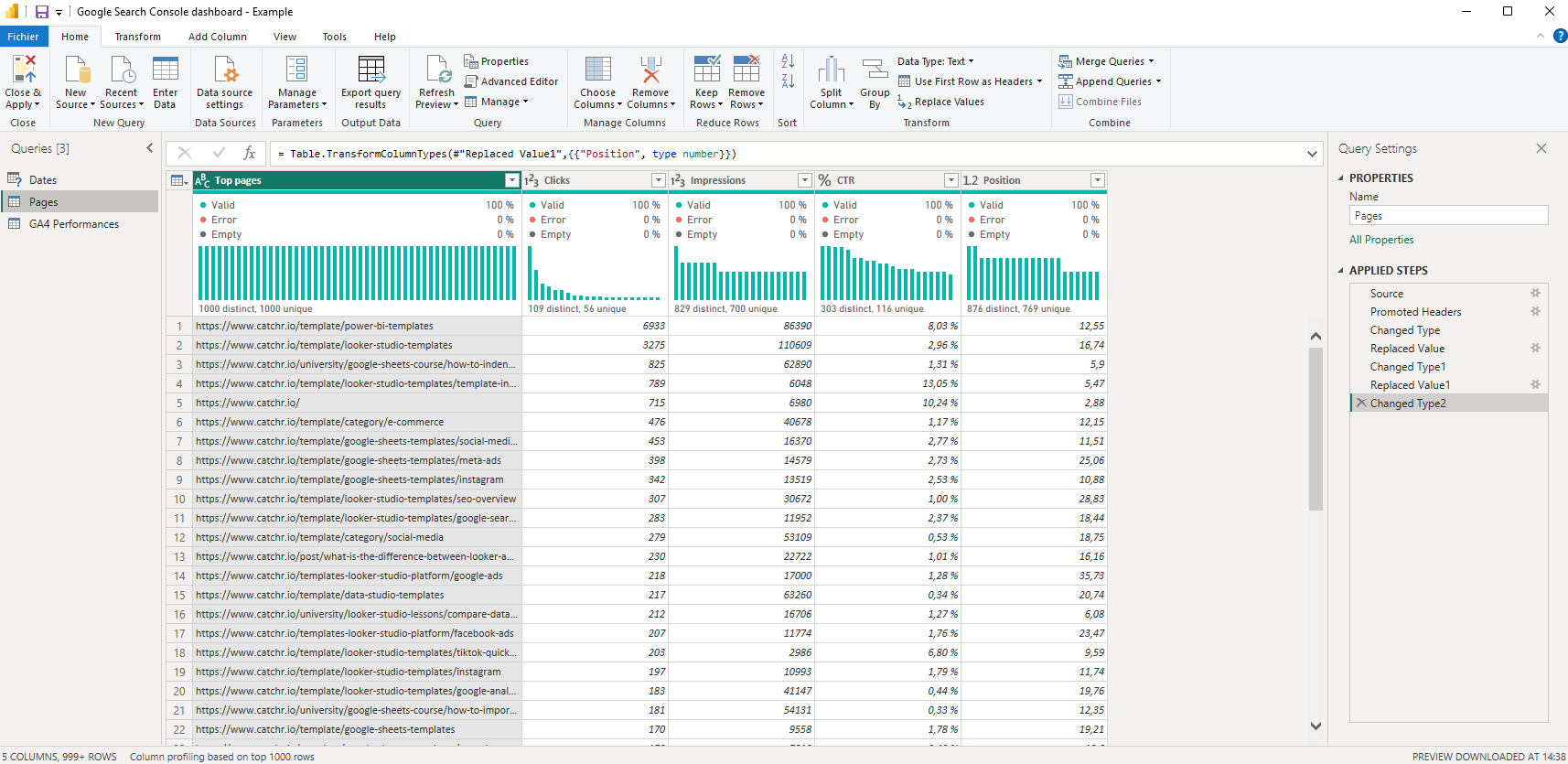Select the Dates query
This screenshot has width=1568, height=764.
pos(81,180)
